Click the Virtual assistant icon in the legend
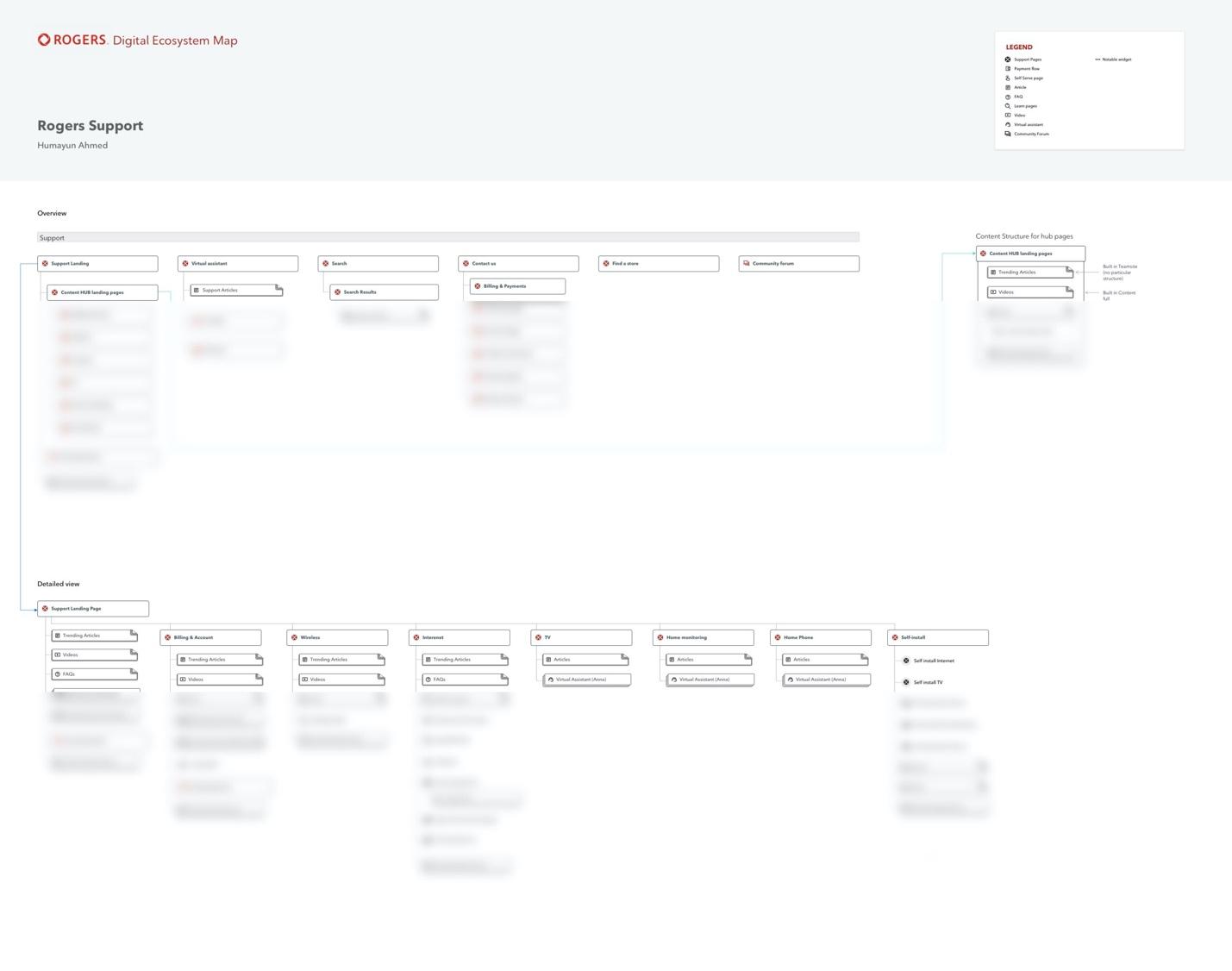Screen dimensions: 1232x971 pos(1008,124)
